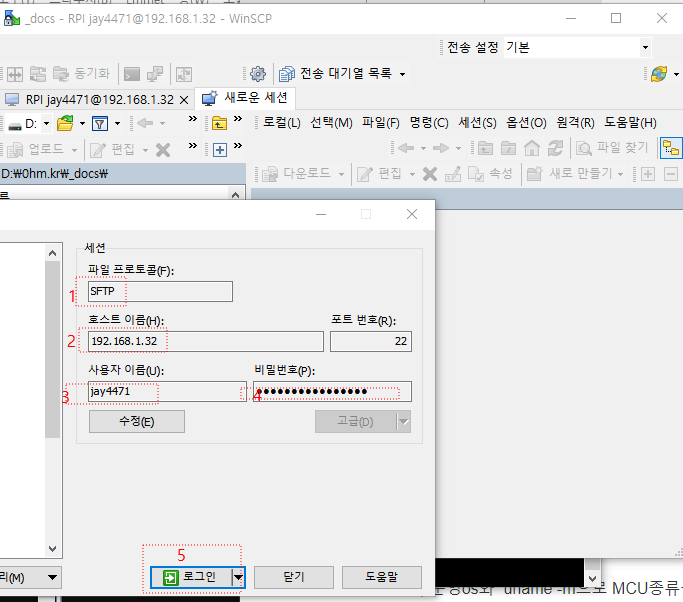Open the 로컬(L) menu
The image size is (683, 602).
(282, 123)
